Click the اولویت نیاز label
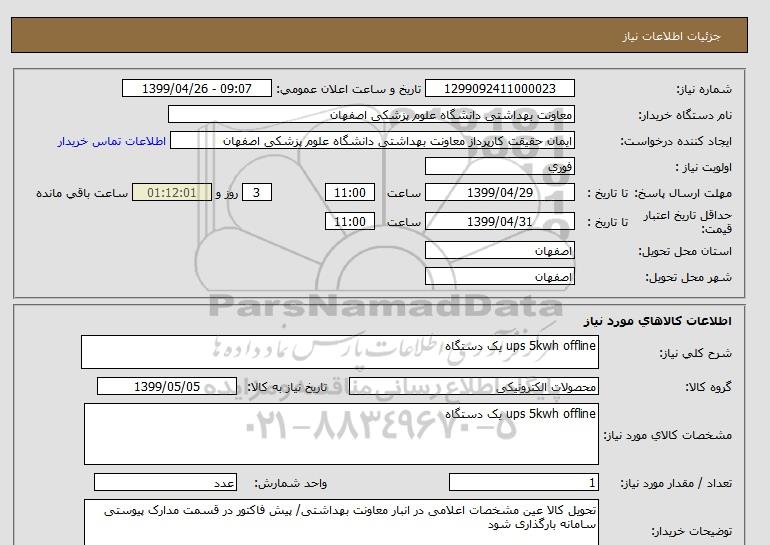Image resolution: width=770 pixels, height=545 pixels. click(x=704, y=167)
